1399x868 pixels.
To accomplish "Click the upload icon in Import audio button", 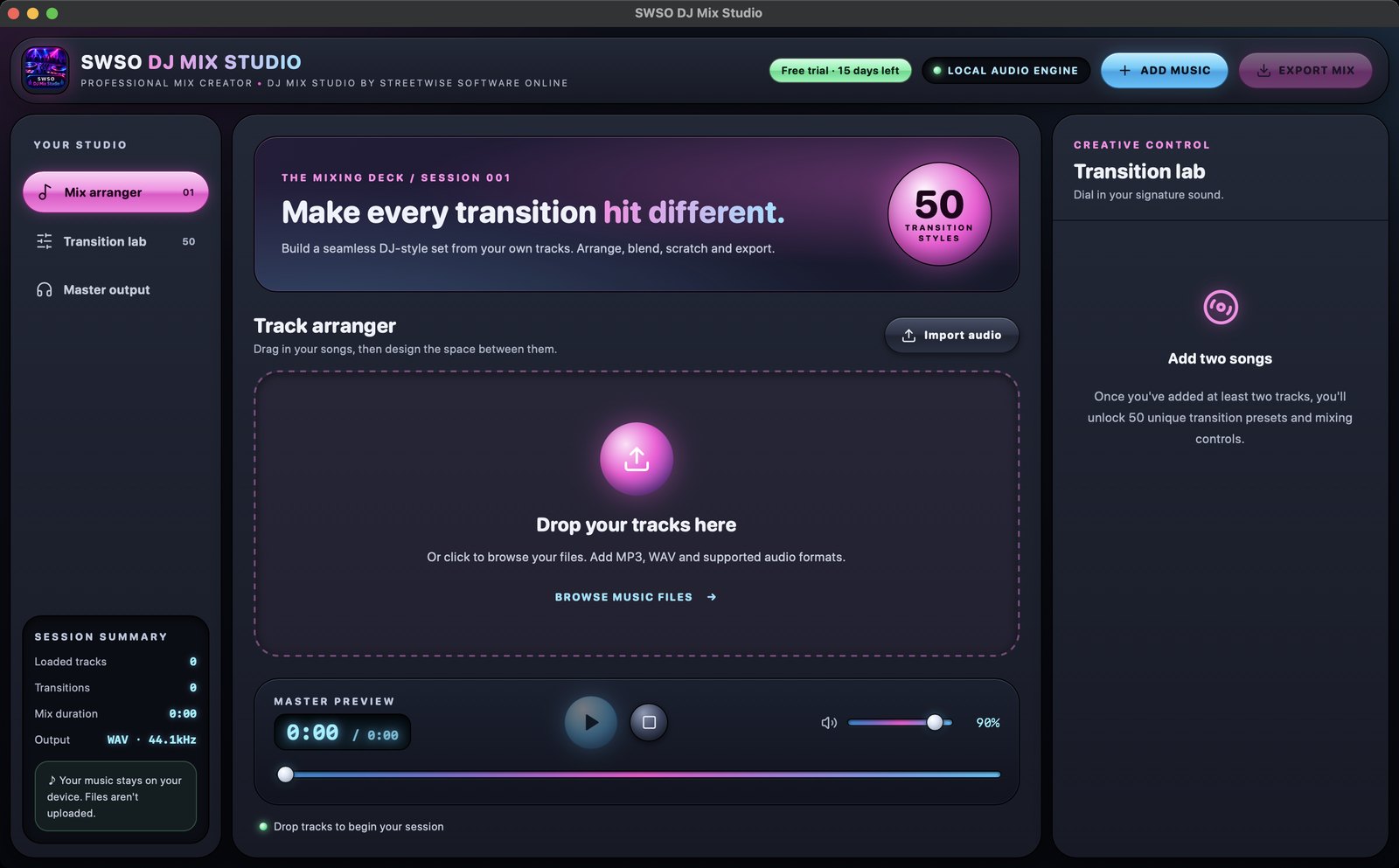I will click(x=908, y=336).
